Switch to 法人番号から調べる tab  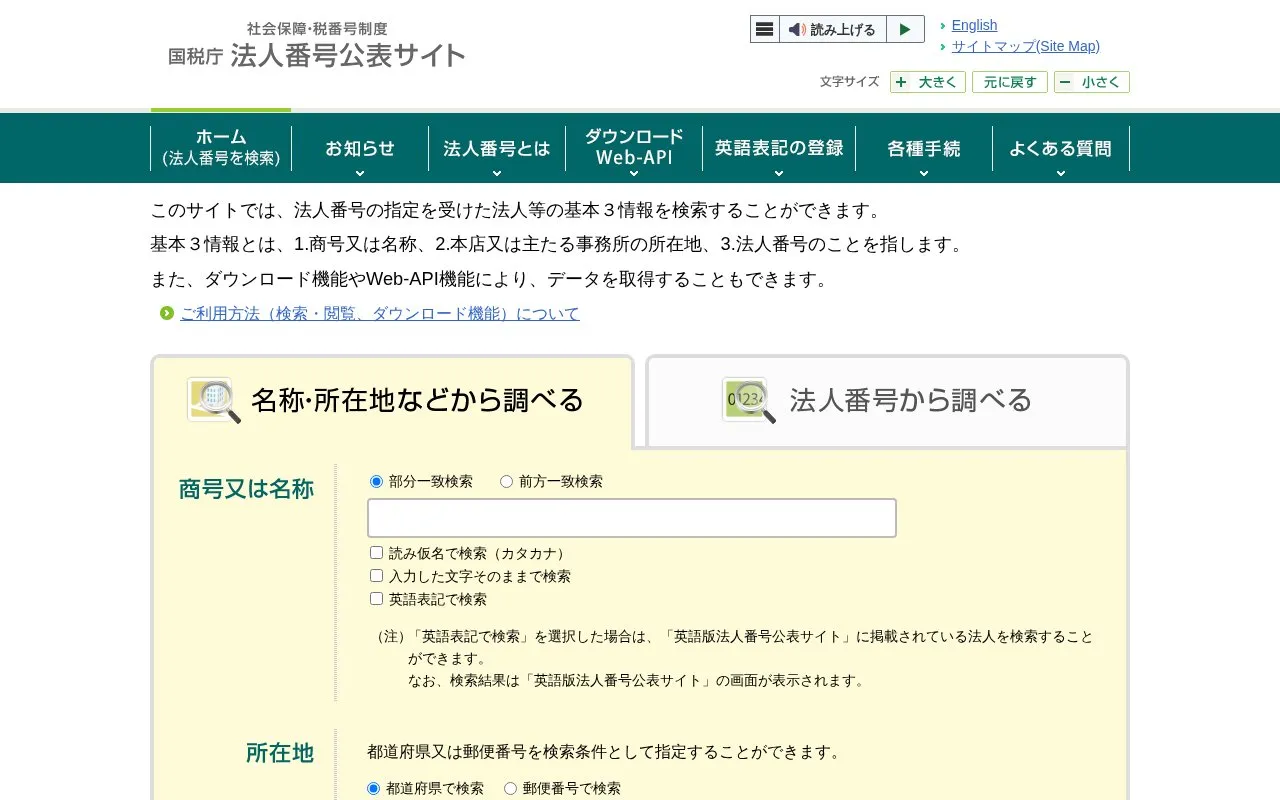click(887, 401)
